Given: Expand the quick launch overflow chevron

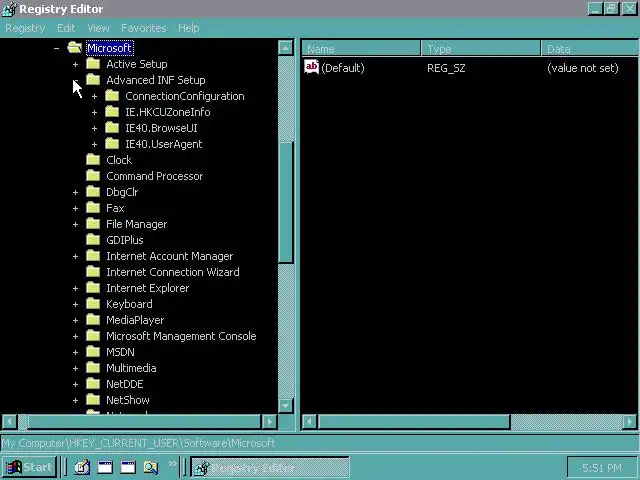Looking at the screenshot, I should pos(173,464).
